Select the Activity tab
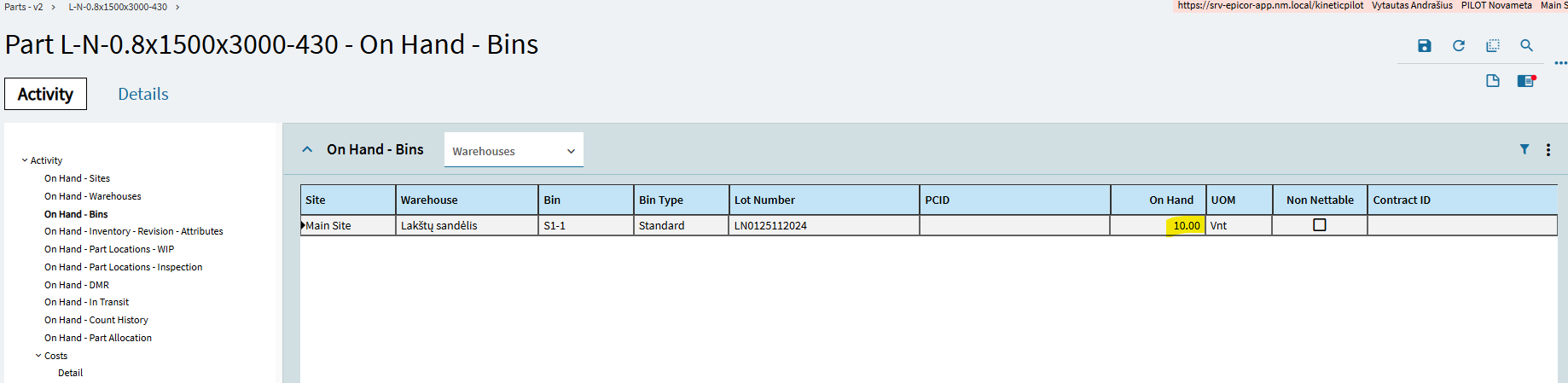The image size is (1568, 383). [45, 94]
